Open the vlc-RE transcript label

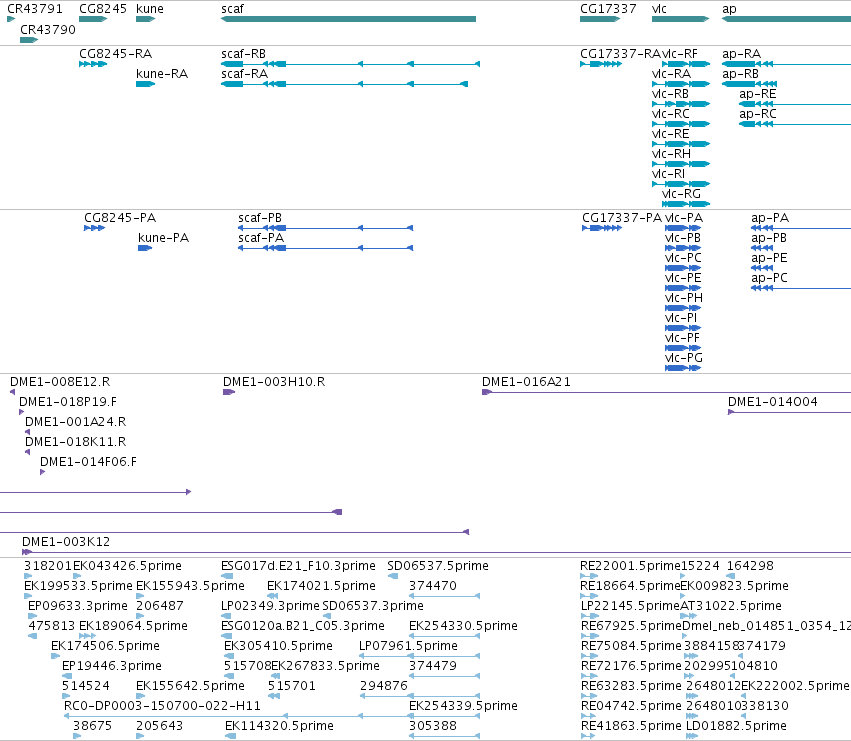click(670, 134)
